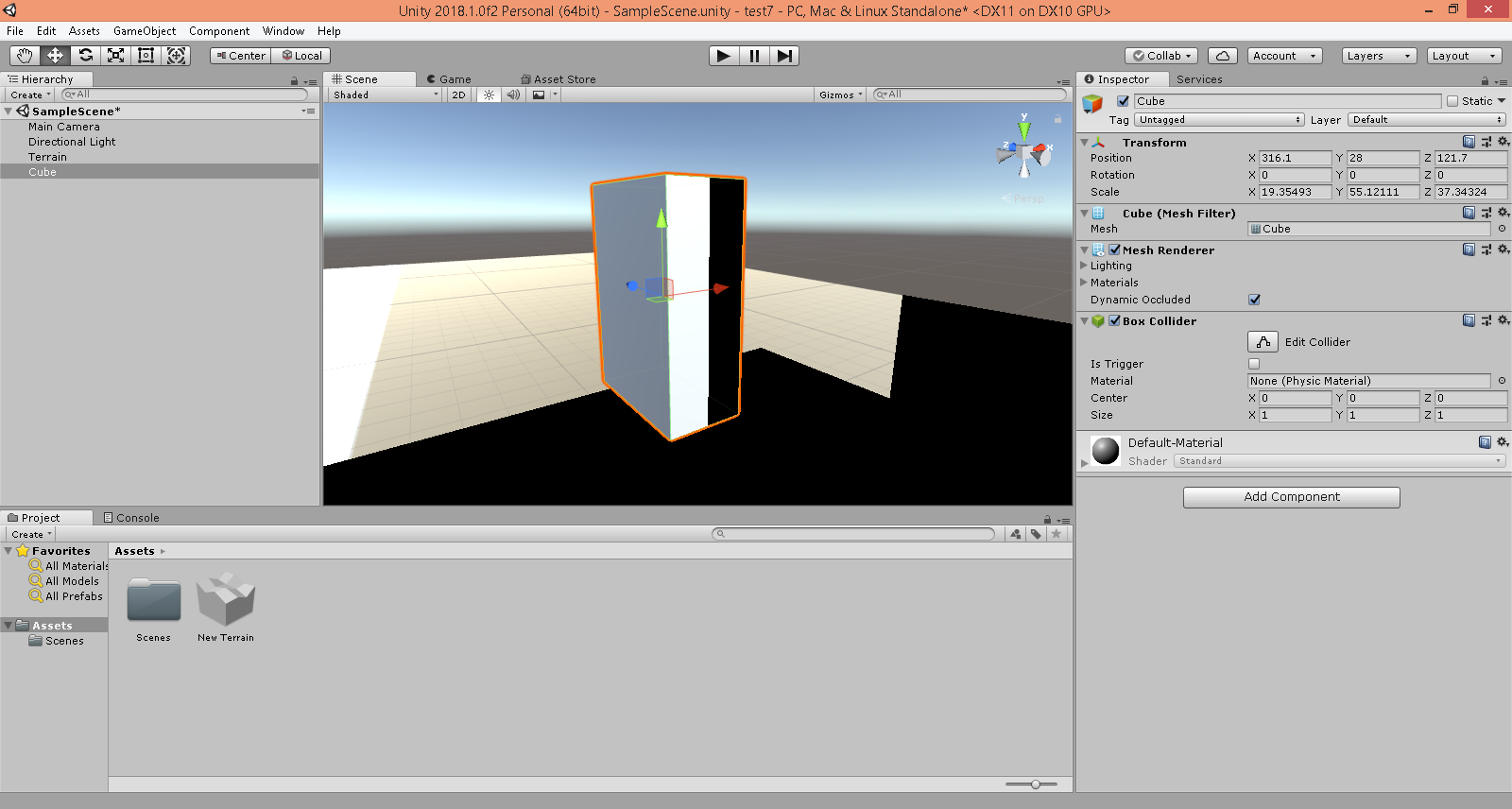Switch to the Game tab
This screenshot has height=809, width=1512.
(449, 79)
